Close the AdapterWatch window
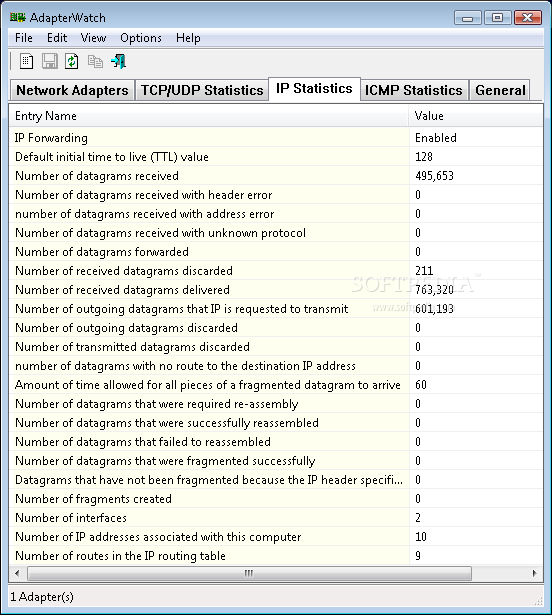Screen dimensions: 552x615 click(x=528, y=18)
